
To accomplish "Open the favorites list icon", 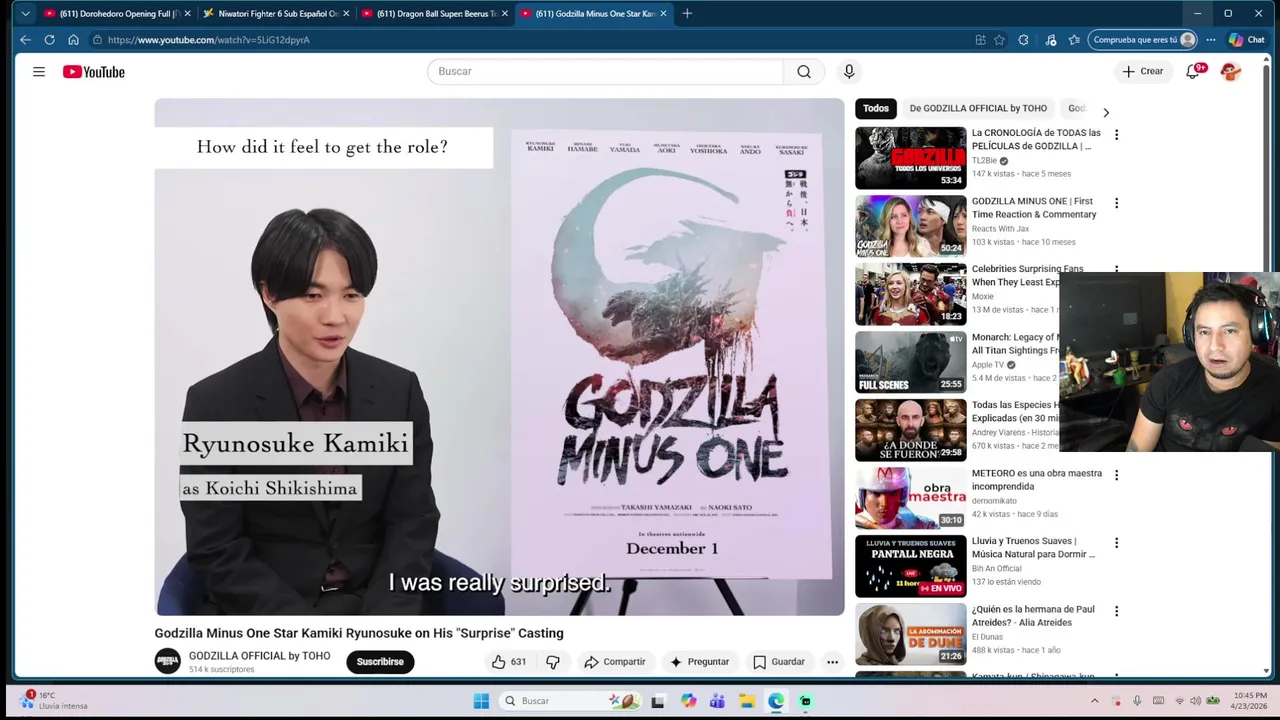I will tap(1074, 40).
